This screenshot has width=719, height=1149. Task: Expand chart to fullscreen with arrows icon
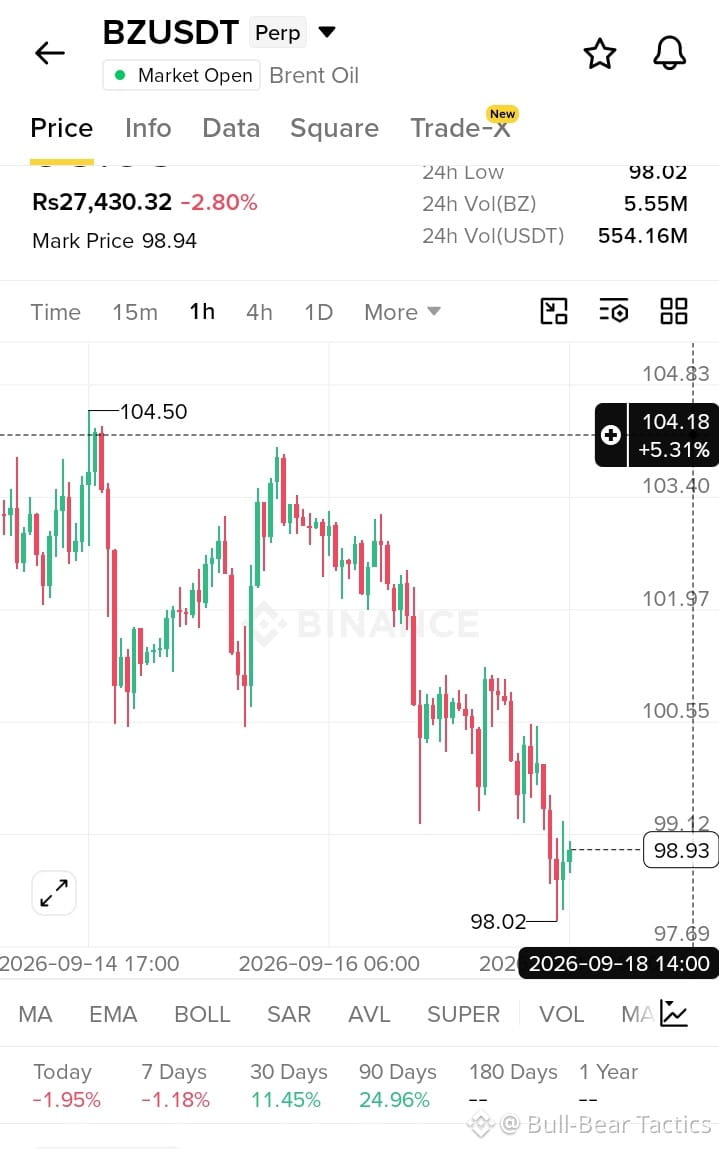tap(54, 893)
